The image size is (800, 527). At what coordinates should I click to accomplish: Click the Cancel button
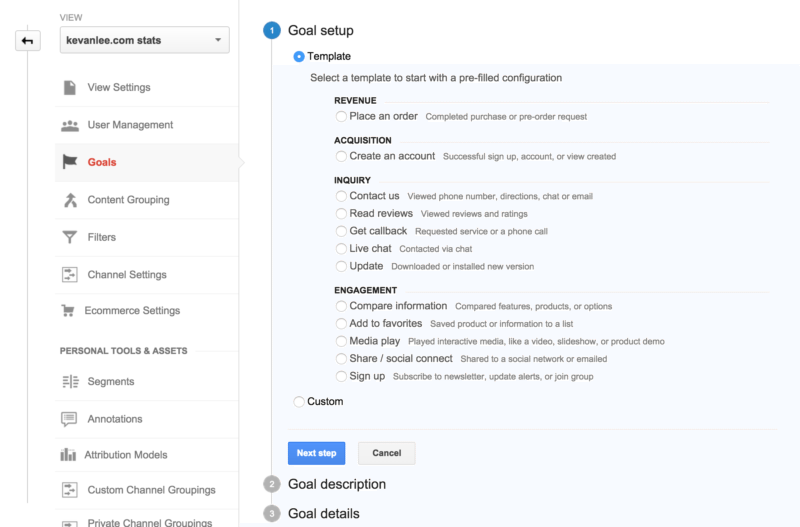[x=387, y=453]
